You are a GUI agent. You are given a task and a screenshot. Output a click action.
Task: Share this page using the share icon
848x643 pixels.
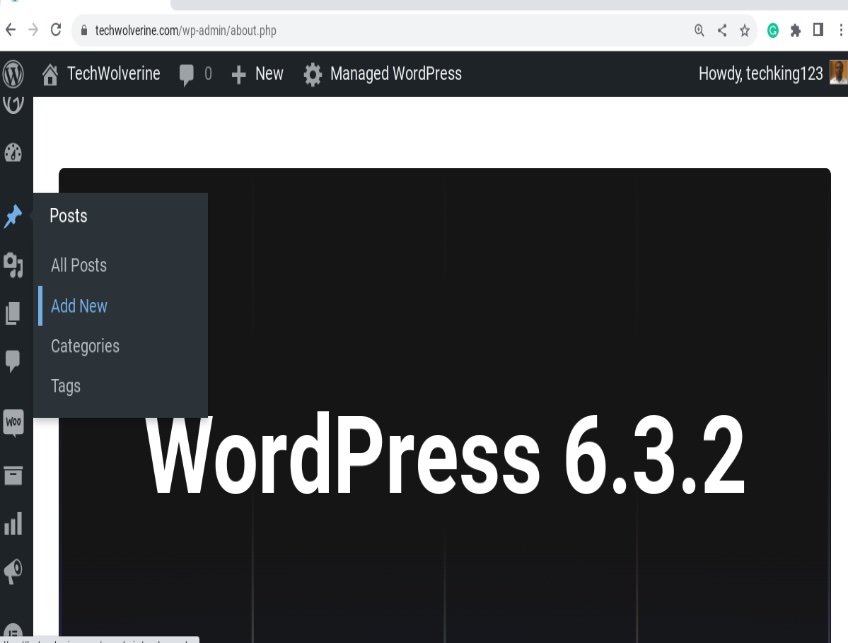pyautogui.click(x=722, y=30)
